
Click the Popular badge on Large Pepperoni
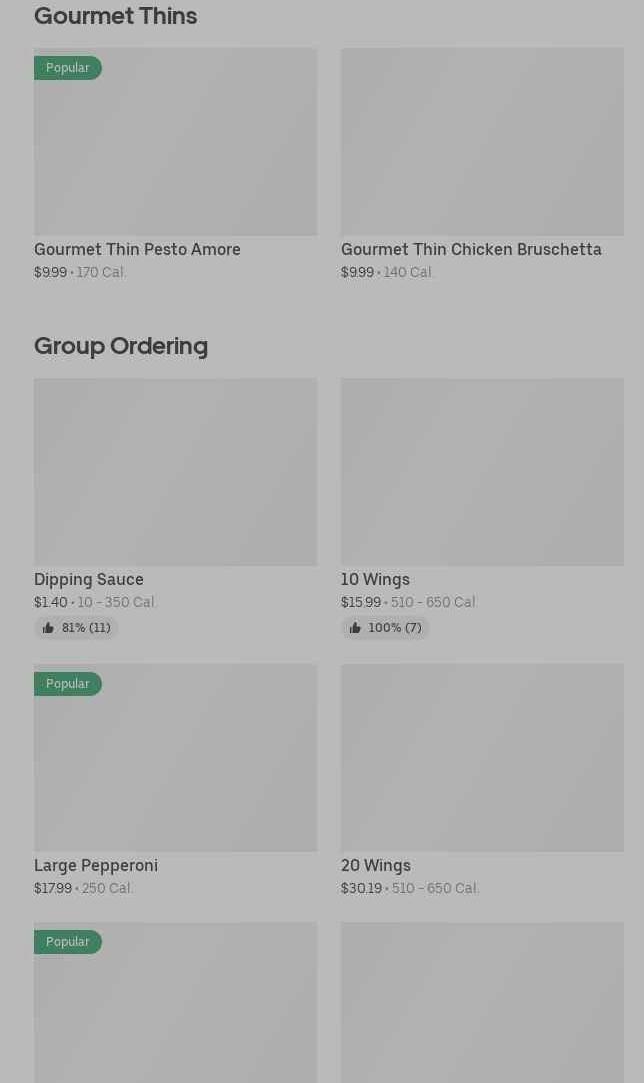point(68,684)
